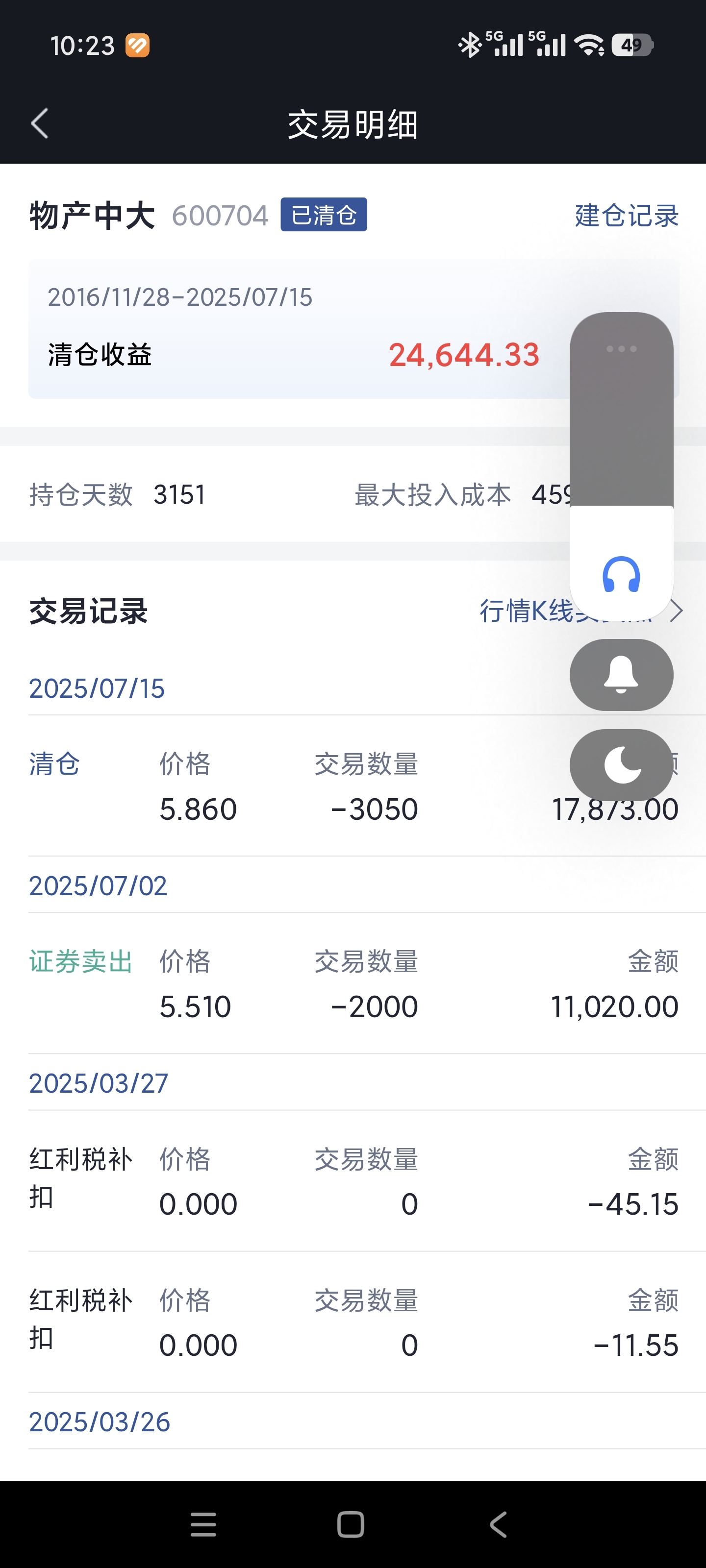Open 建仓记录 link
The height and width of the screenshot is (1568, 706).
click(626, 216)
